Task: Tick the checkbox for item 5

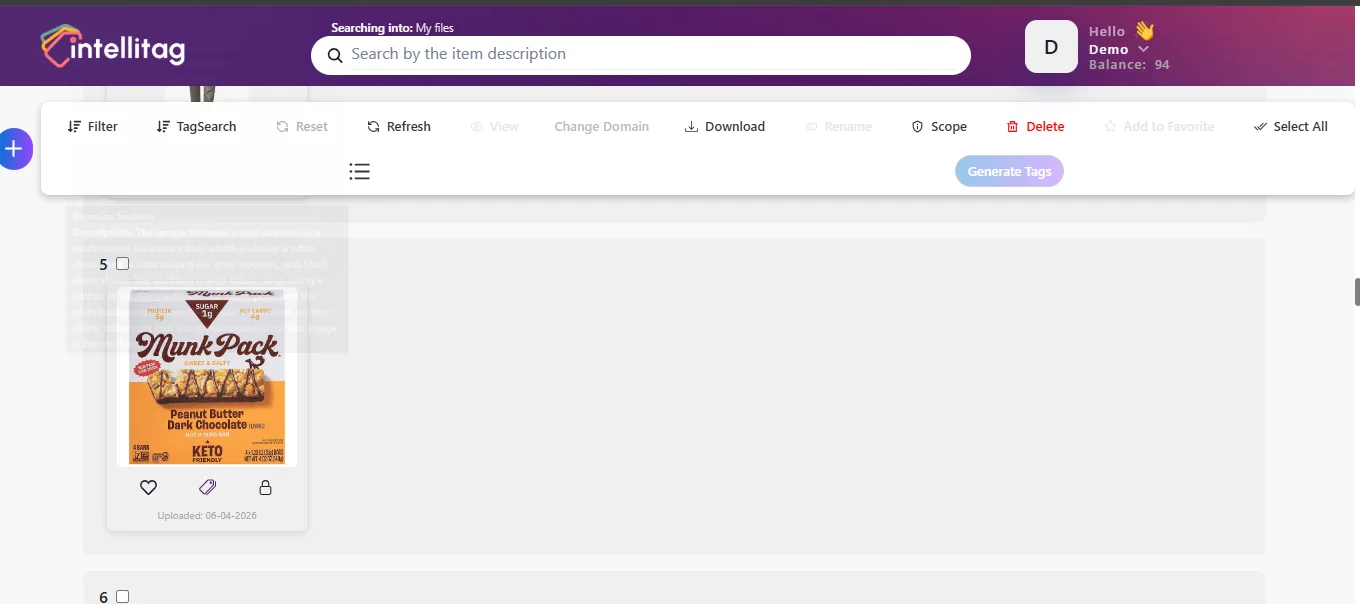Action: pos(123,264)
